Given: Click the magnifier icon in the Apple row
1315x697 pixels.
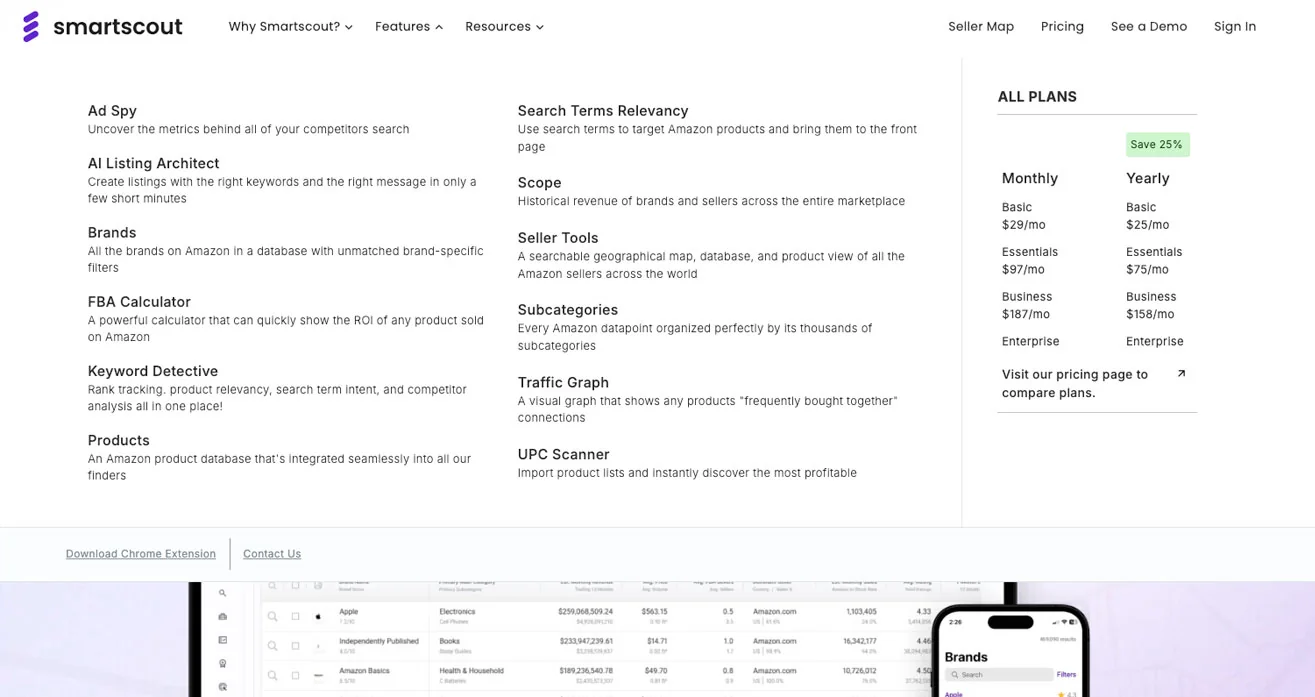Looking at the screenshot, I should (272, 617).
